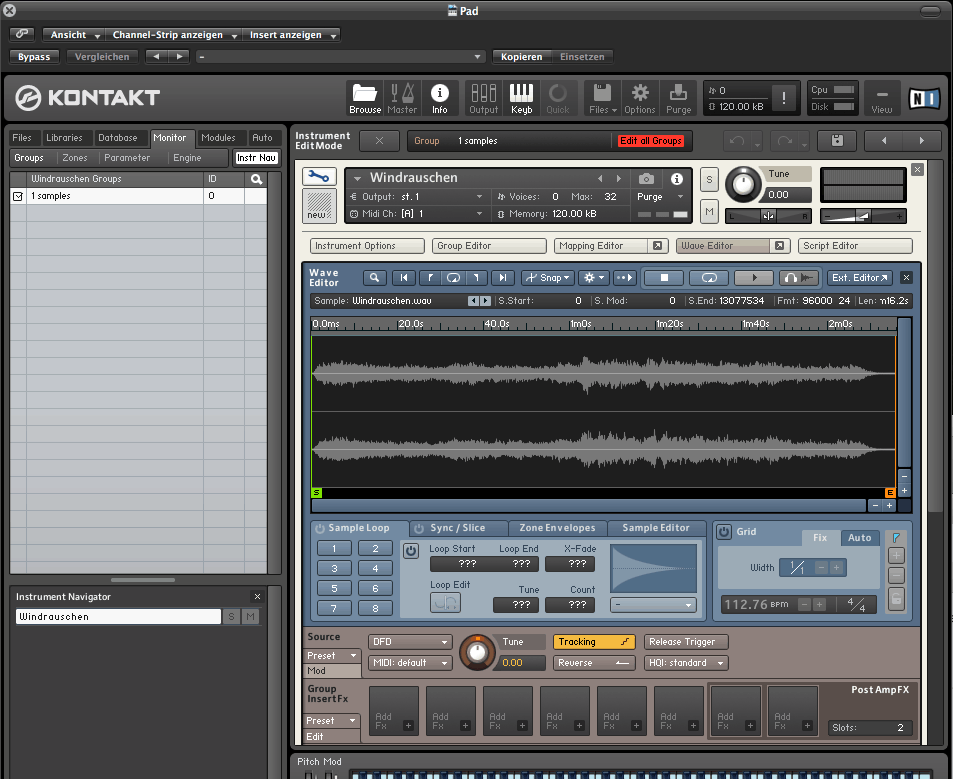Open the Master metronome panel

click(402, 97)
